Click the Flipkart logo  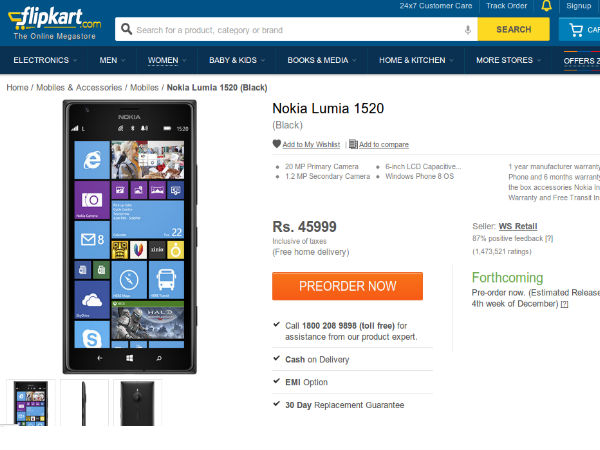(54, 18)
